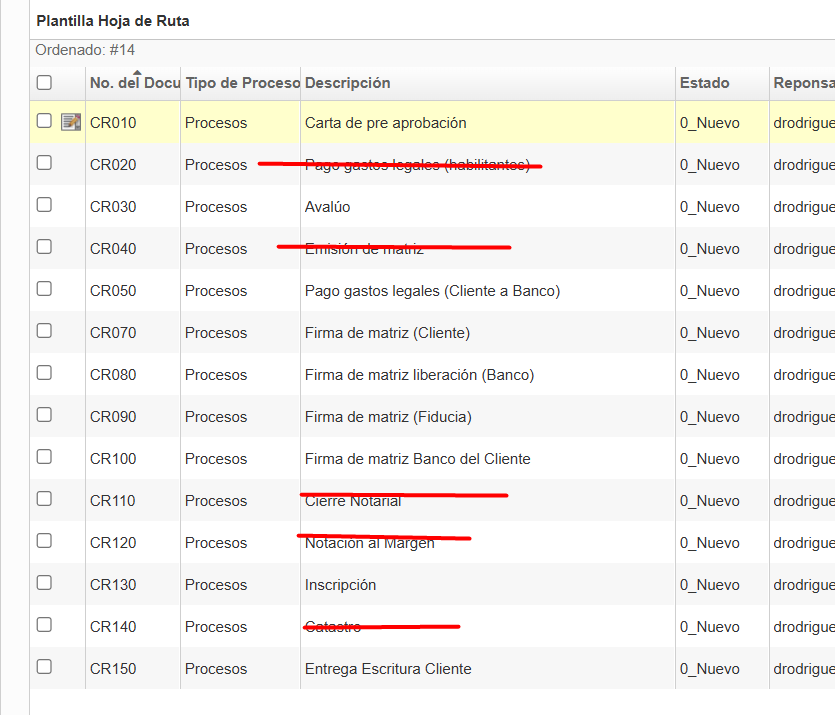Image resolution: width=835 pixels, height=715 pixels.
Task: Sort by the Descripción column header
Action: tap(348, 83)
